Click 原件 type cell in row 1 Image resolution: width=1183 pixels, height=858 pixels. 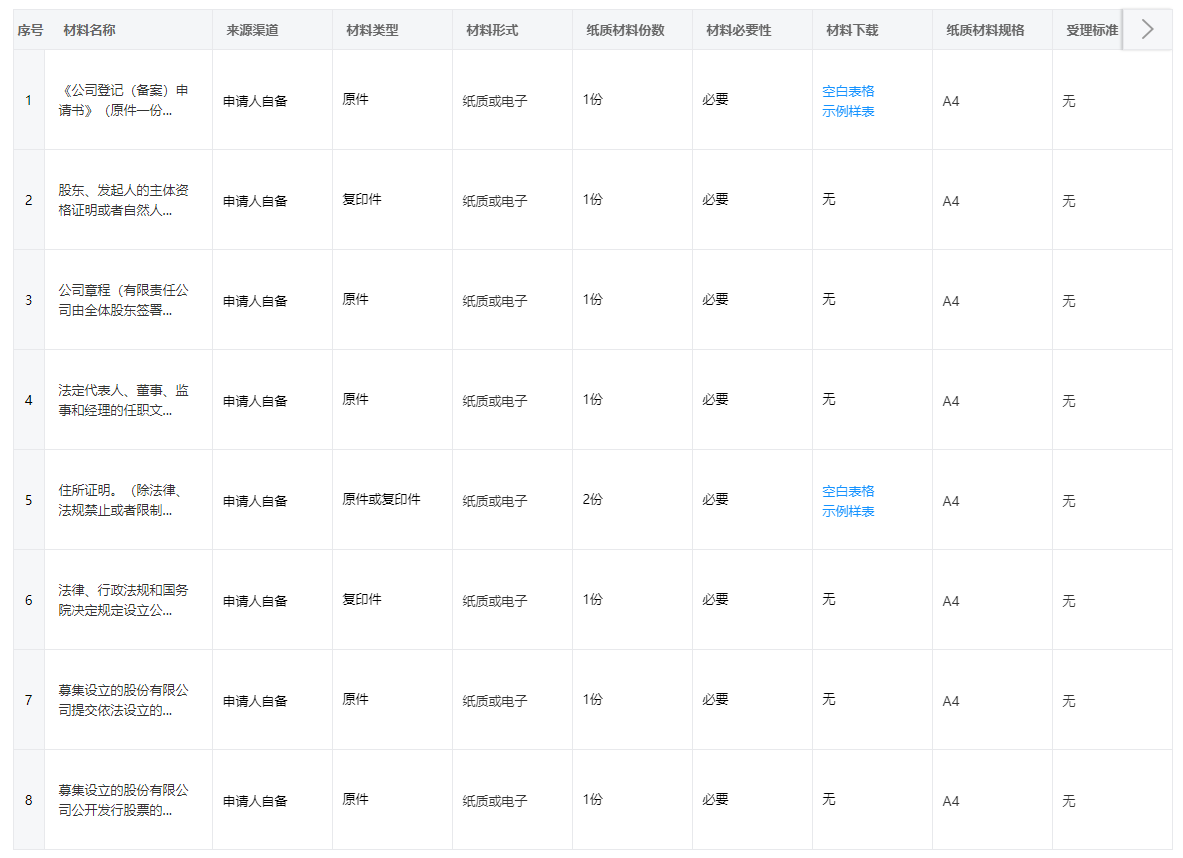tap(355, 100)
